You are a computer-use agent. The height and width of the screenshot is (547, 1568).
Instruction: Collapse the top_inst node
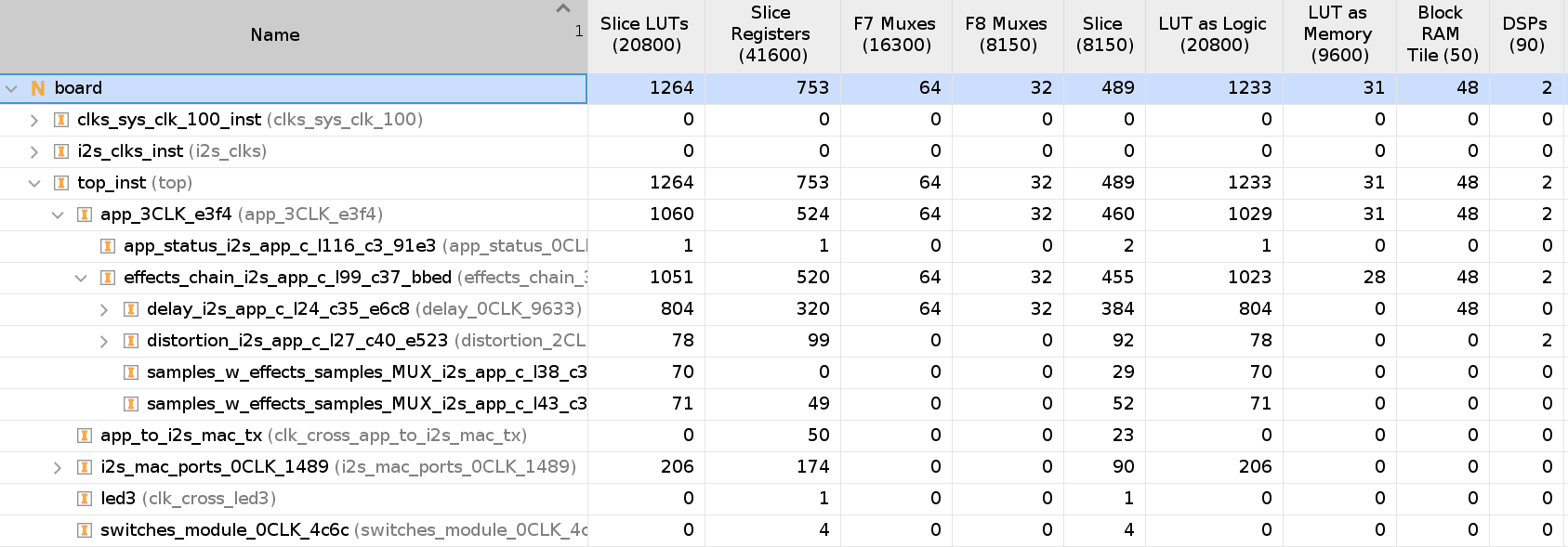34,183
